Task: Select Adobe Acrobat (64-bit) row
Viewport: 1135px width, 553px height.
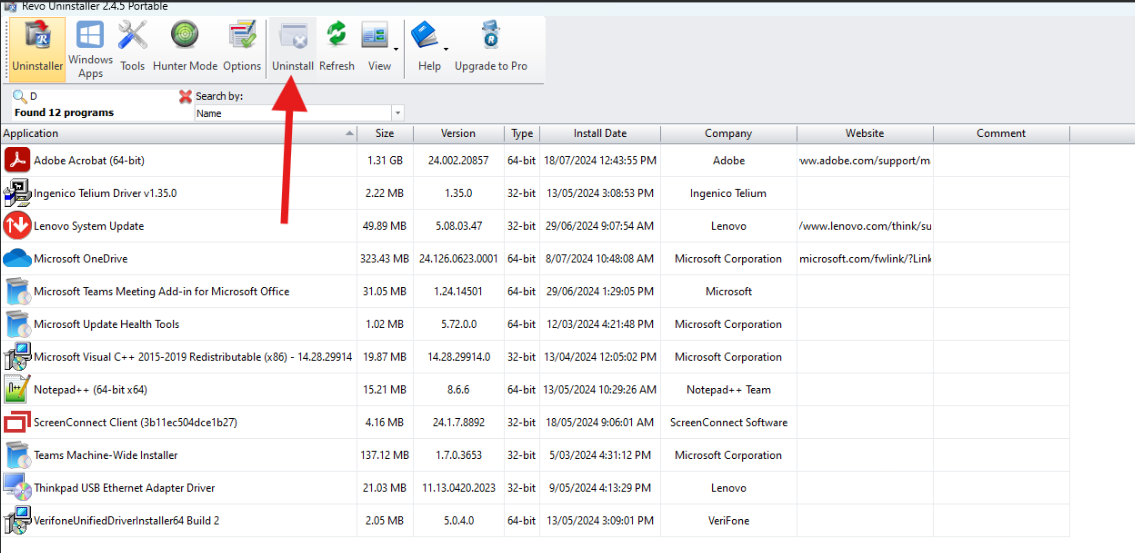Action: [x=536, y=160]
